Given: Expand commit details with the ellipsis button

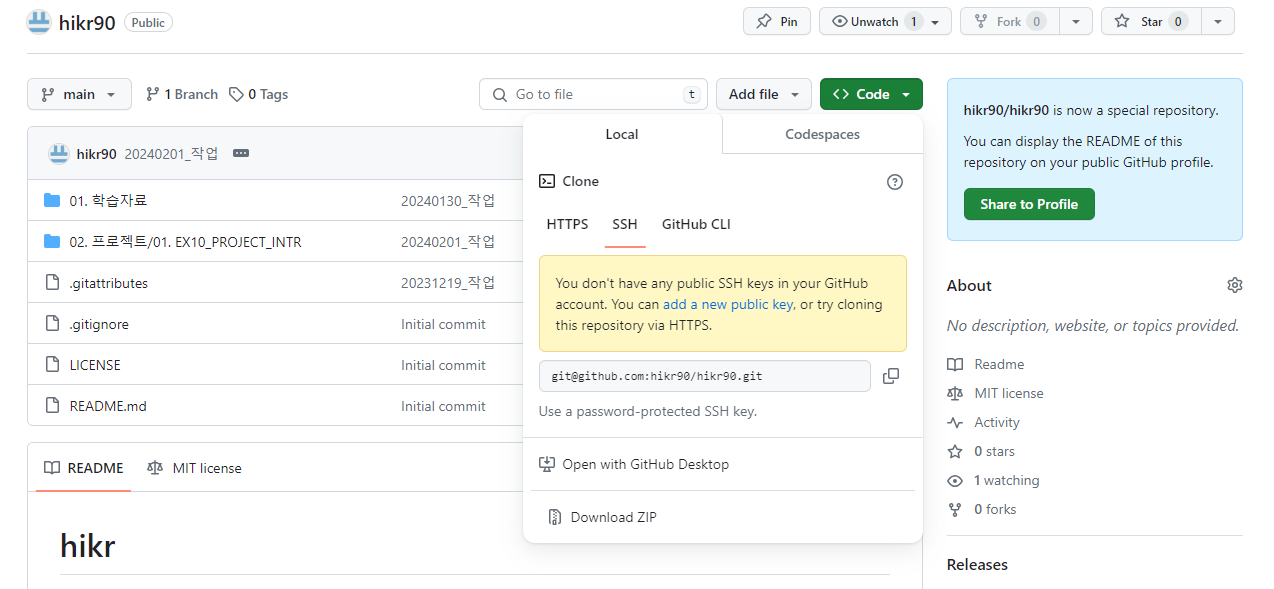Looking at the screenshot, I should point(240,153).
